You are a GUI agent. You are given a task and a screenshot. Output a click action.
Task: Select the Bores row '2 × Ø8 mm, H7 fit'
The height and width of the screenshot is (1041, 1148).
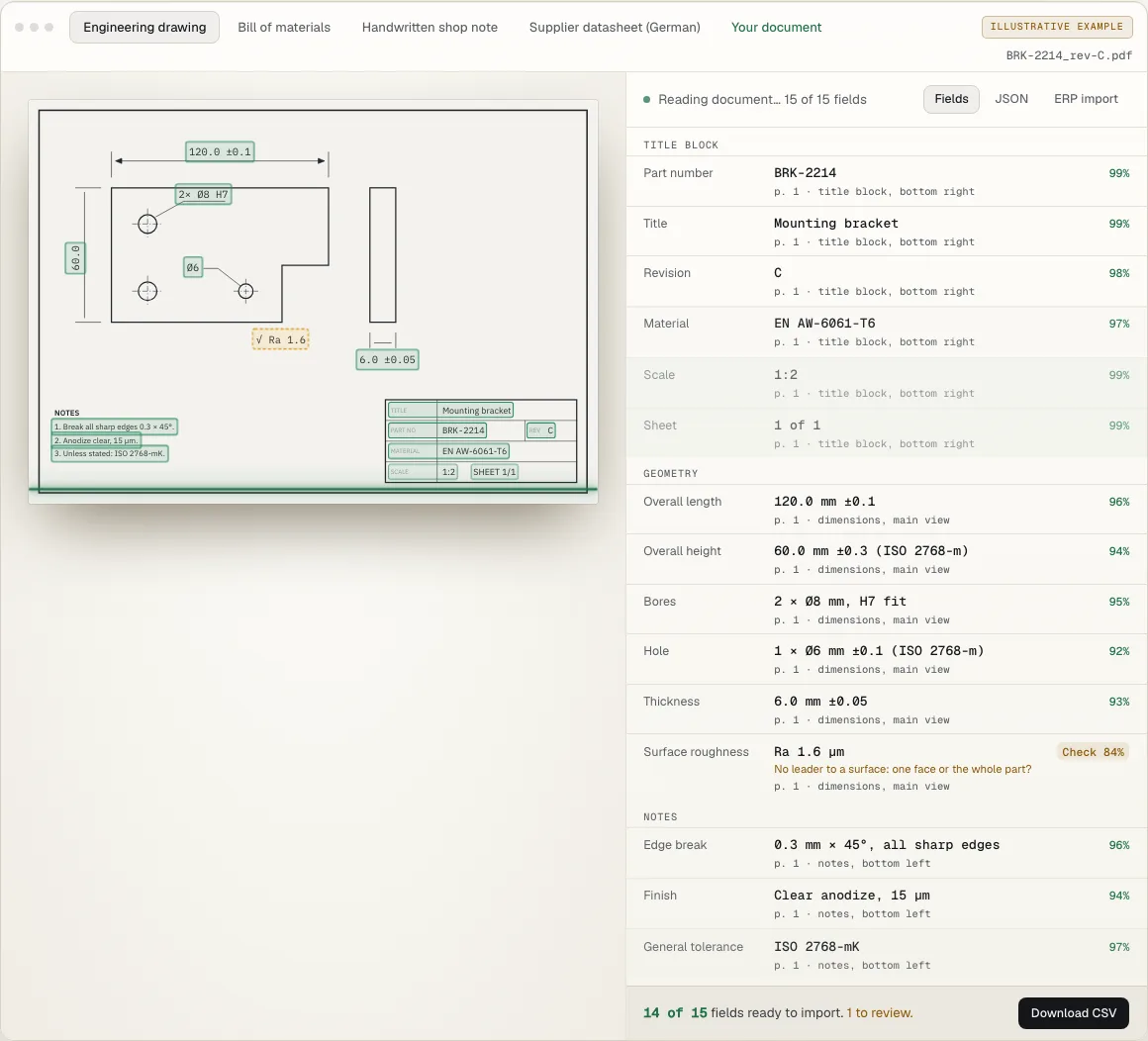[887, 610]
